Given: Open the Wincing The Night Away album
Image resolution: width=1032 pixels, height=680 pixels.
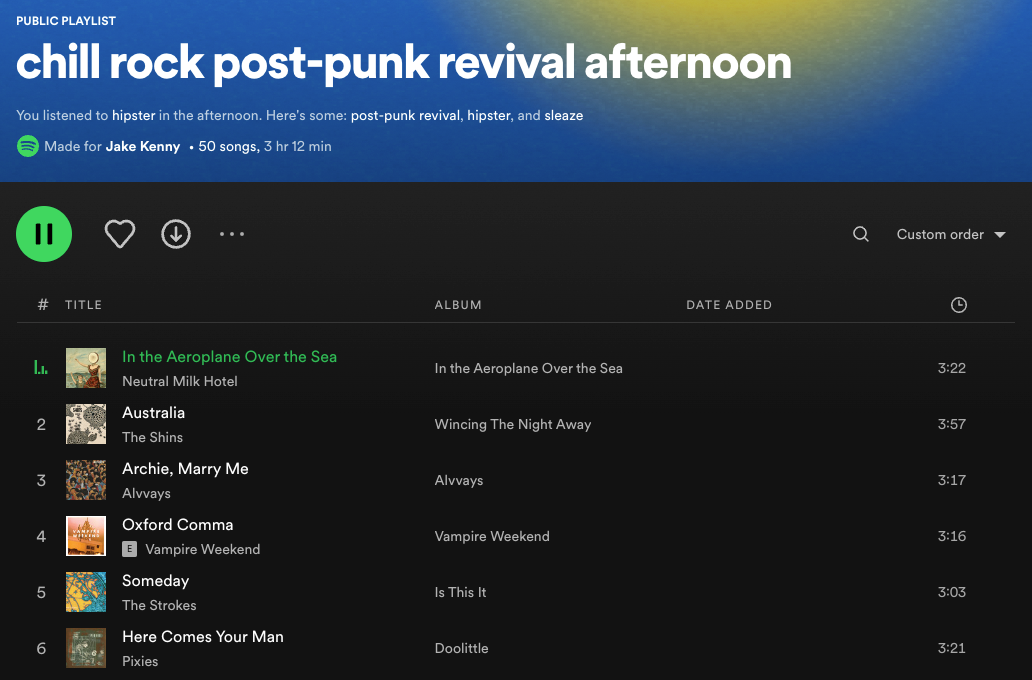Looking at the screenshot, I should pos(512,424).
